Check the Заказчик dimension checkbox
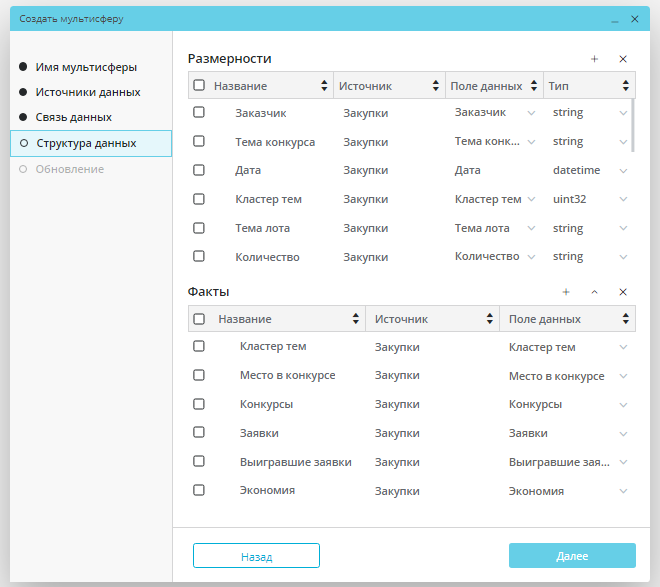 point(199,113)
